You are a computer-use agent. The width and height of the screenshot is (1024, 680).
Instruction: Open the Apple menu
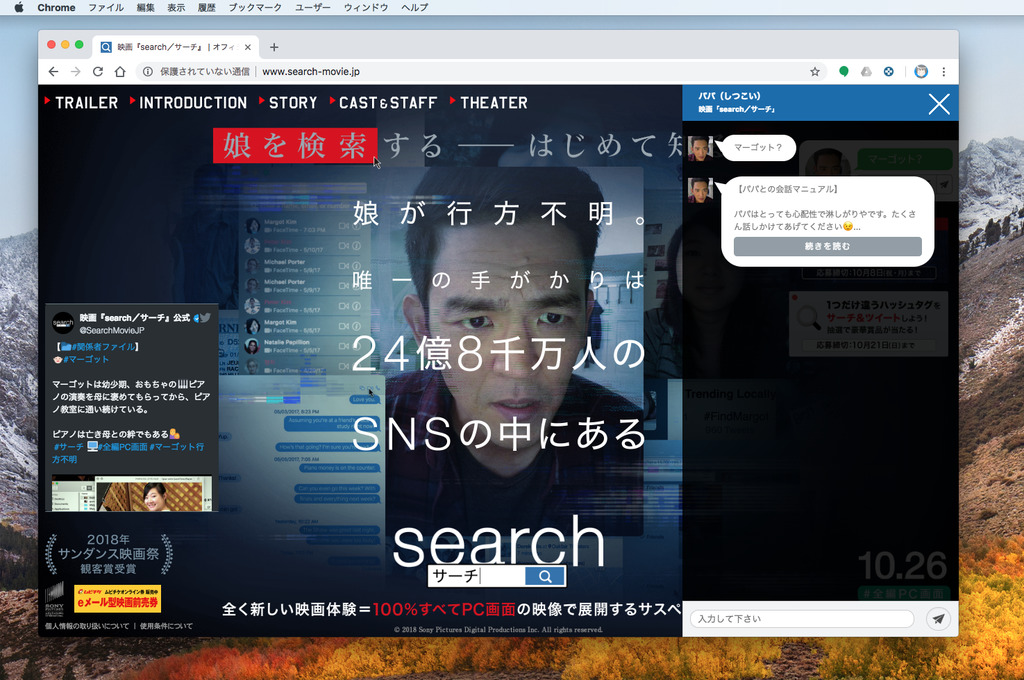tap(18, 7)
